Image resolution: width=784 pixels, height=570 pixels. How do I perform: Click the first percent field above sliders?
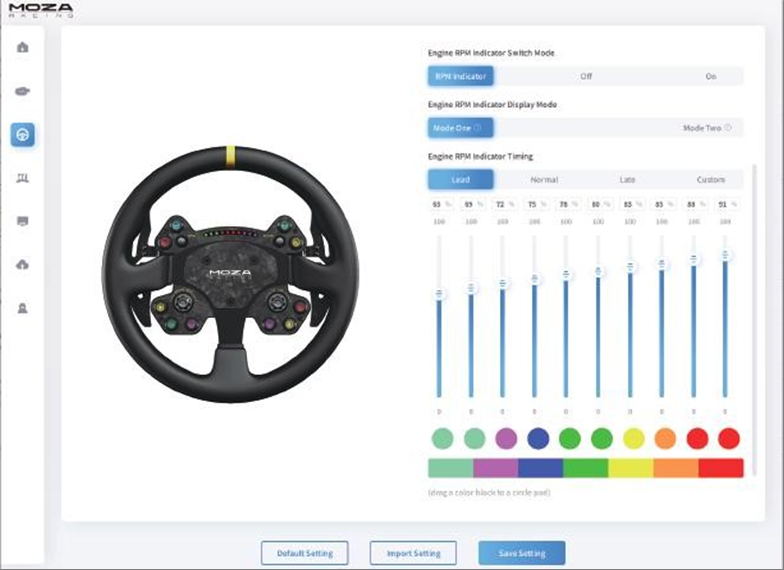pos(440,204)
